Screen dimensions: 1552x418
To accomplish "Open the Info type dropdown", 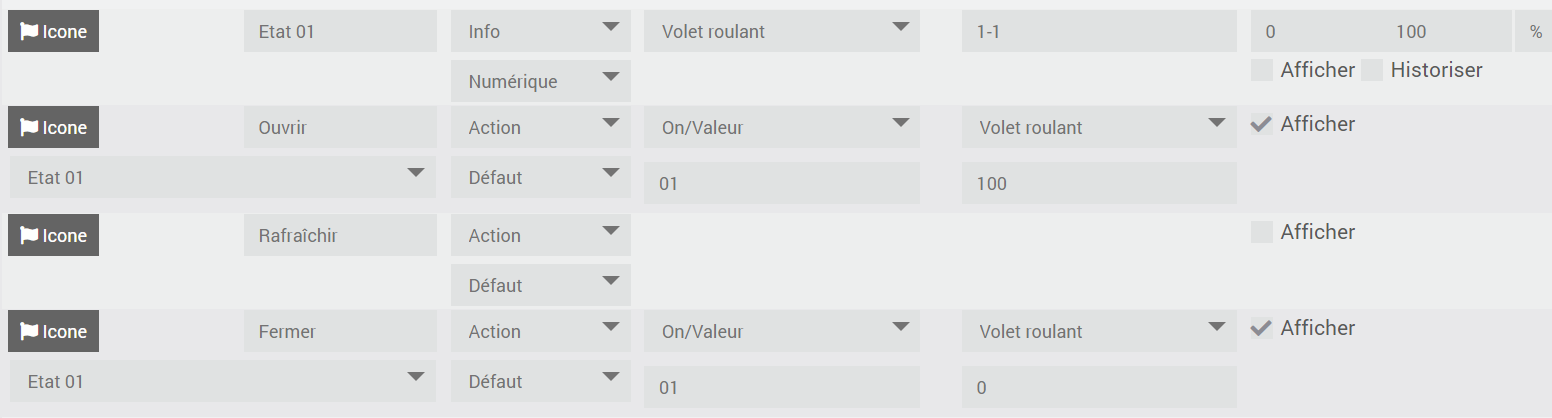I will click(x=540, y=32).
